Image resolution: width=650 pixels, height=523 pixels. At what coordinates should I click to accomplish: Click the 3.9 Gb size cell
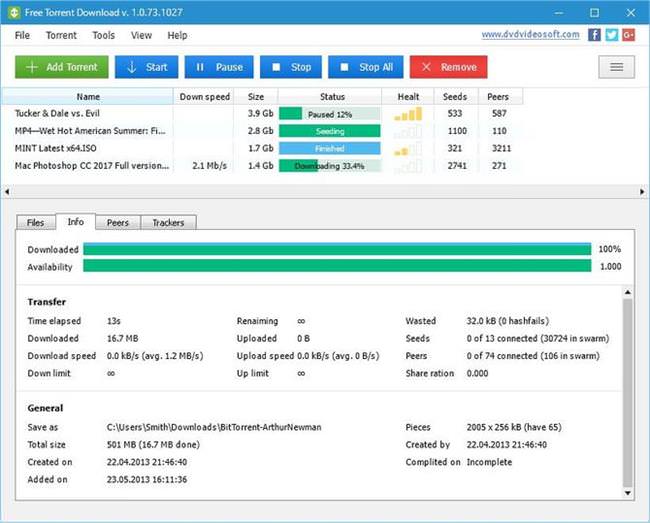click(x=260, y=114)
